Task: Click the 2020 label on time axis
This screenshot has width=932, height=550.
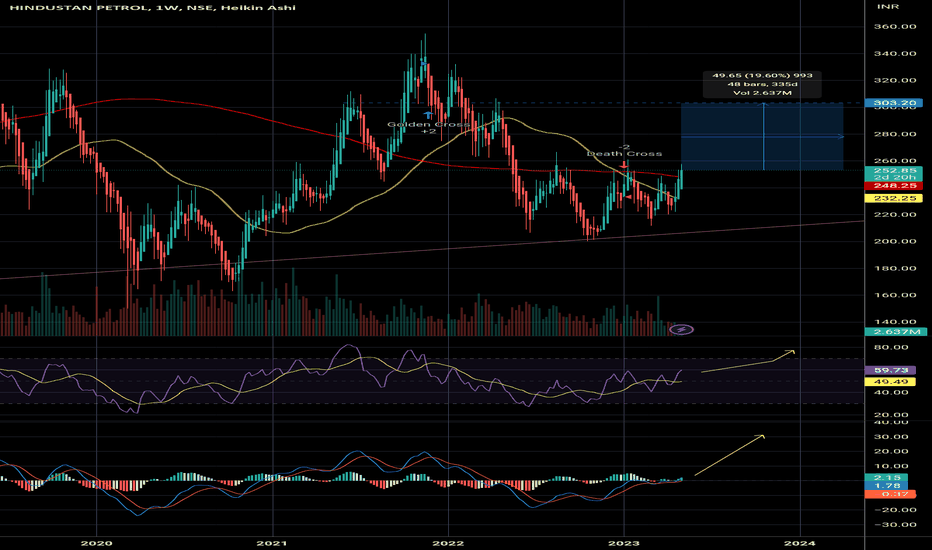Action: [96, 543]
